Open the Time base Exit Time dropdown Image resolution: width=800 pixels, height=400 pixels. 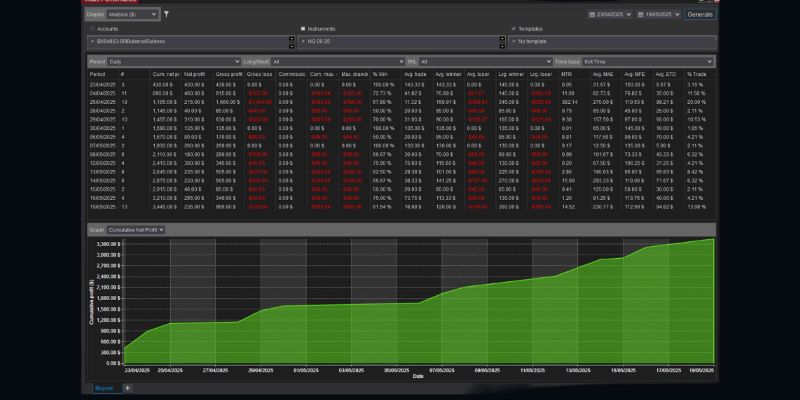click(647, 62)
